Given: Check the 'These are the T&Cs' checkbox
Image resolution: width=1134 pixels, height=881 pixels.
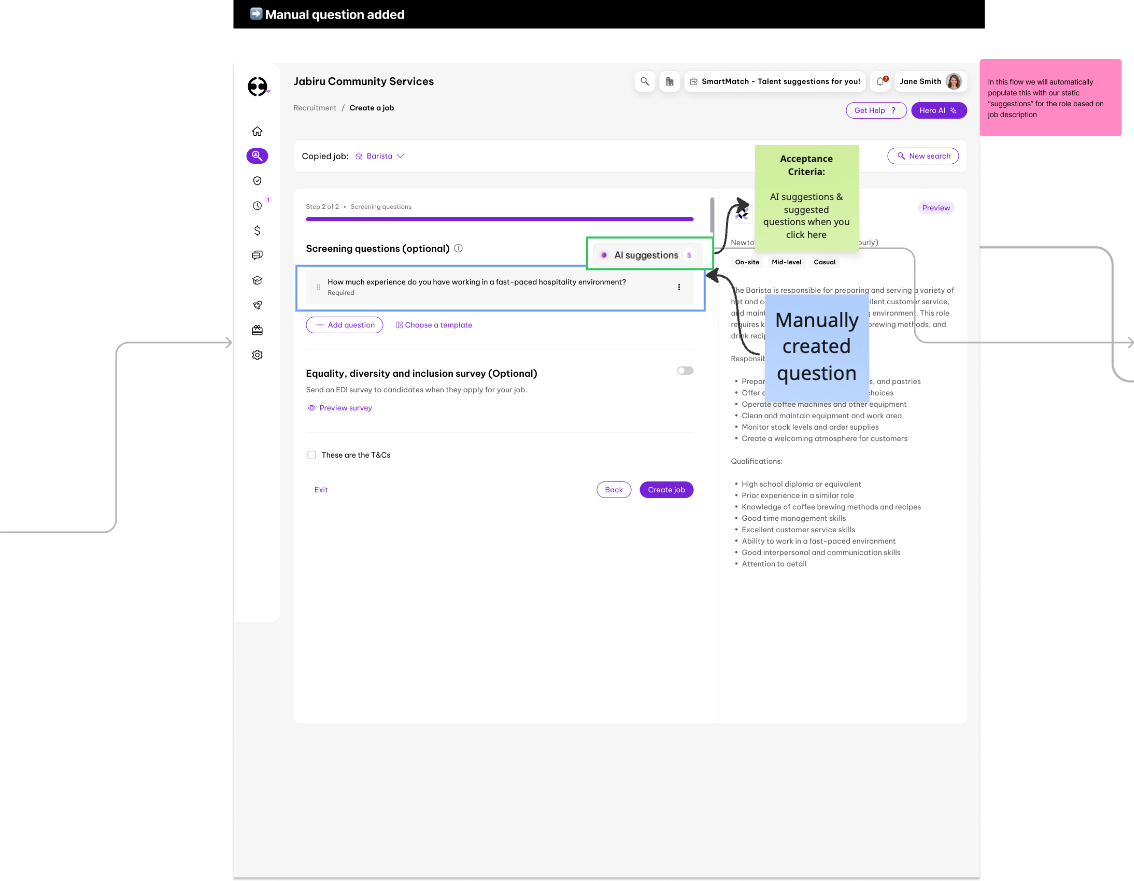Looking at the screenshot, I should 312,455.
